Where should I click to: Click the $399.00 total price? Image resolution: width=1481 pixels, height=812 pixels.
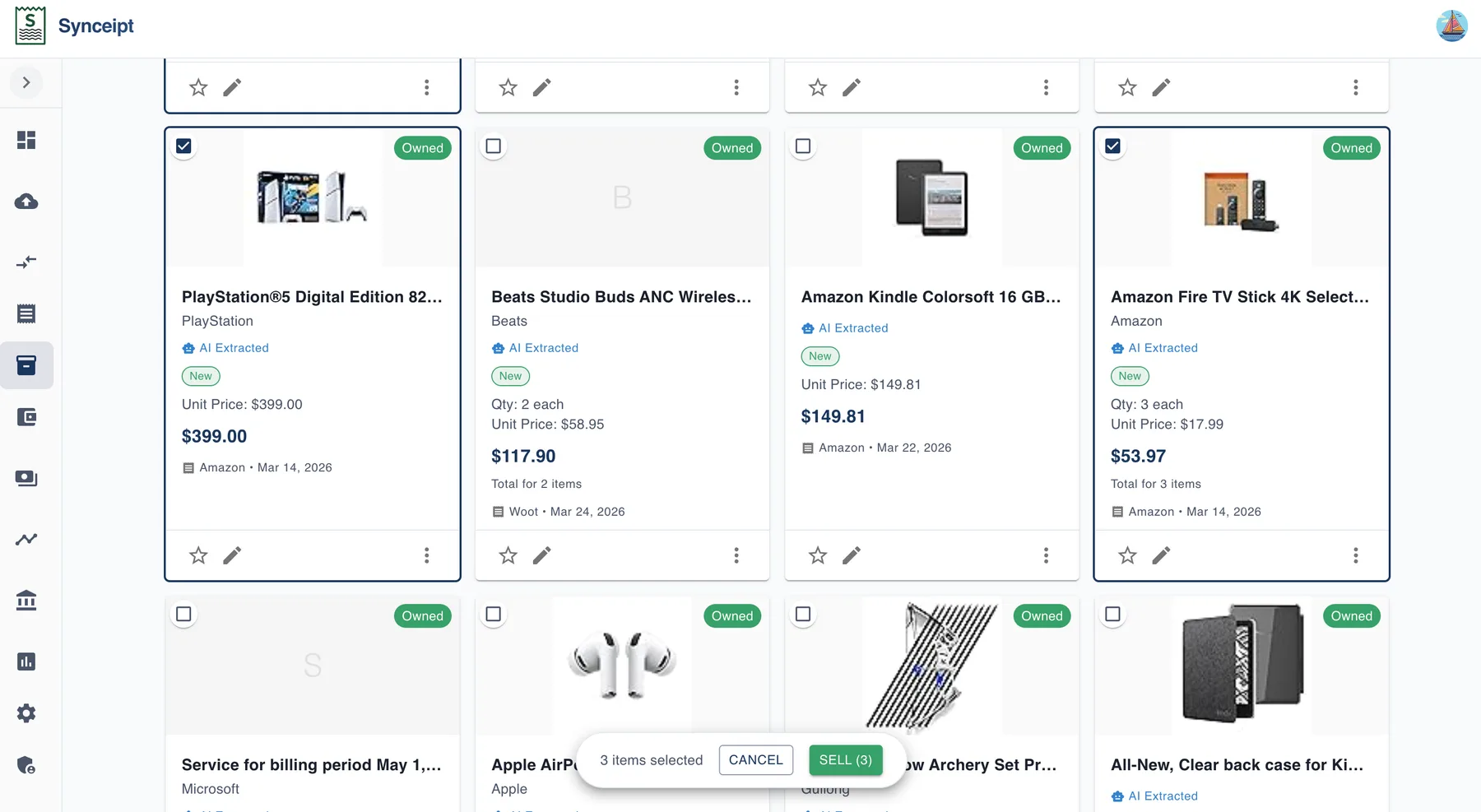coord(214,436)
